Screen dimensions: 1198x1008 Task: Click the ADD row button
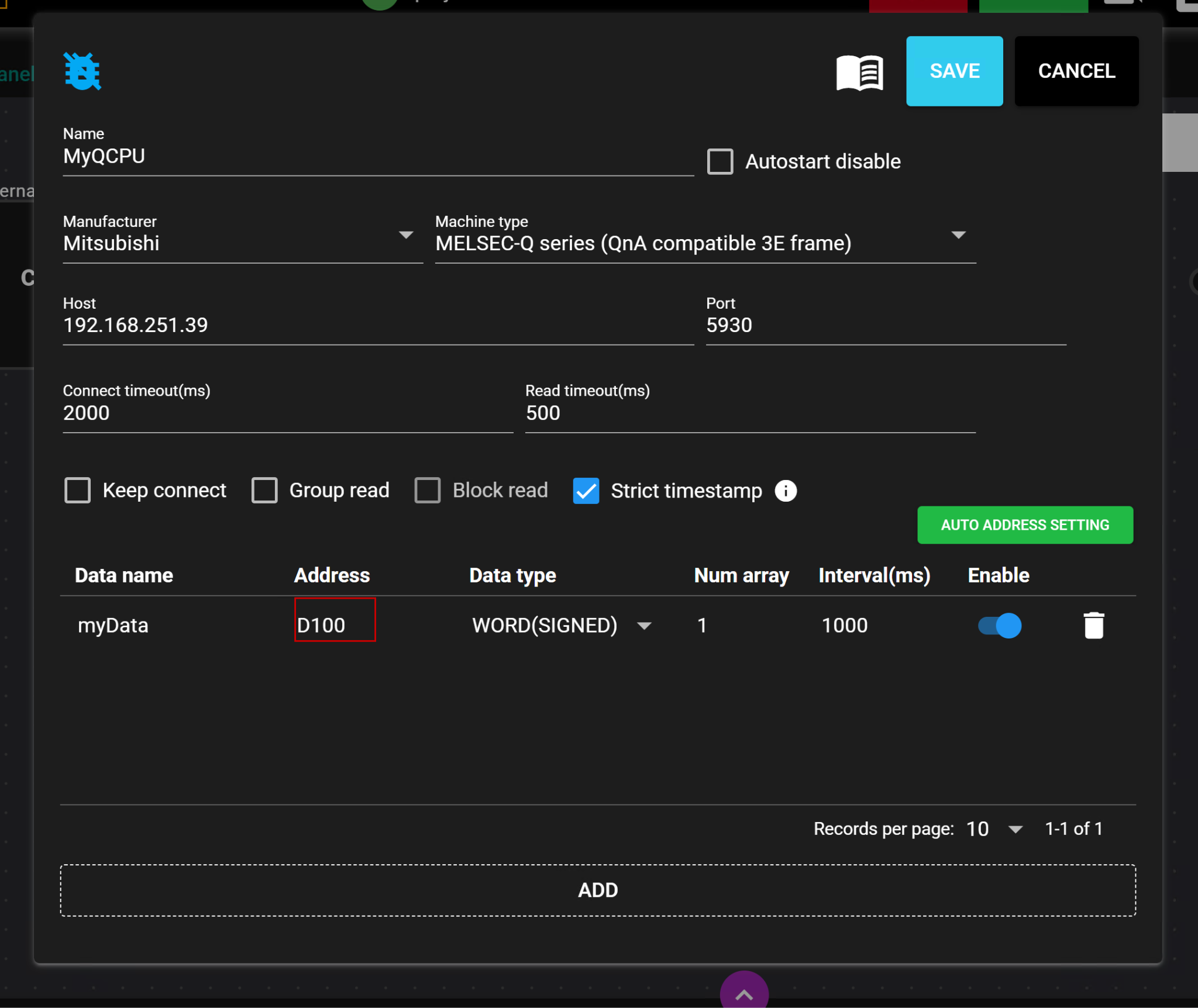pyautogui.click(x=598, y=890)
